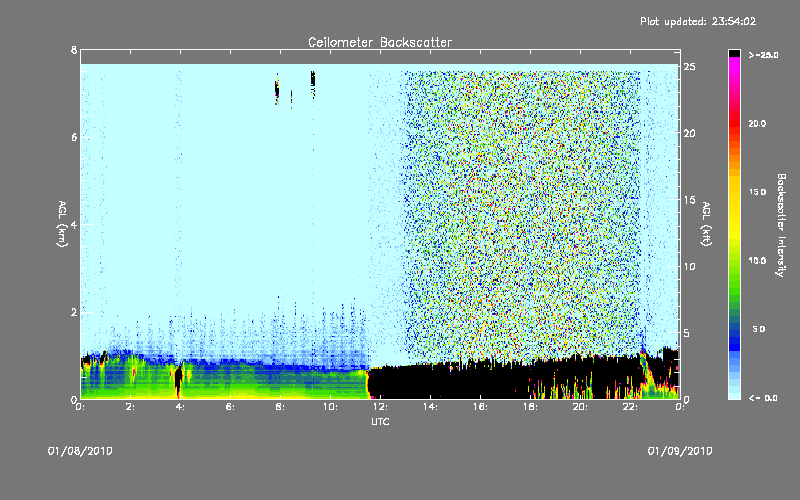Click the '<= 0.0' colorbar bottom label
800x500 pixels.
point(763,398)
